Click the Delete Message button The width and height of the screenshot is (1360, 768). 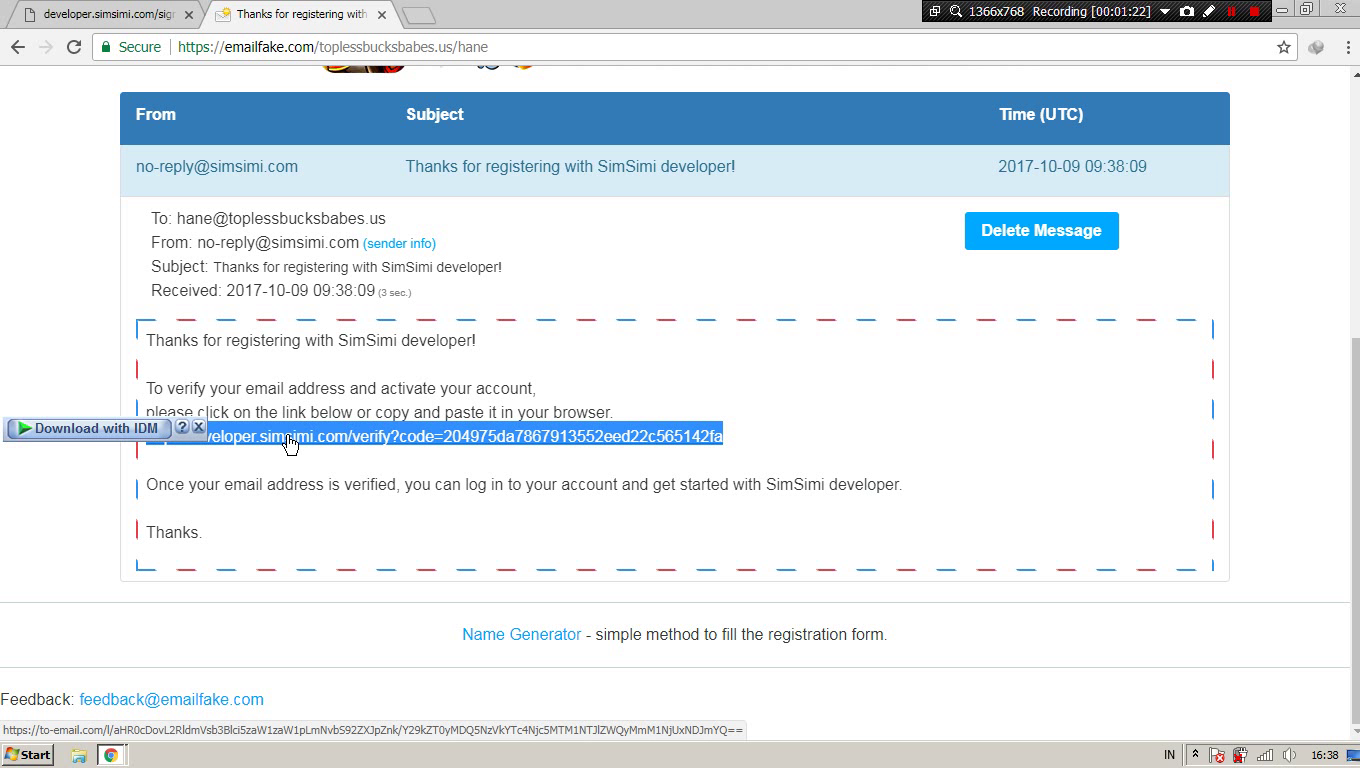click(x=1042, y=231)
